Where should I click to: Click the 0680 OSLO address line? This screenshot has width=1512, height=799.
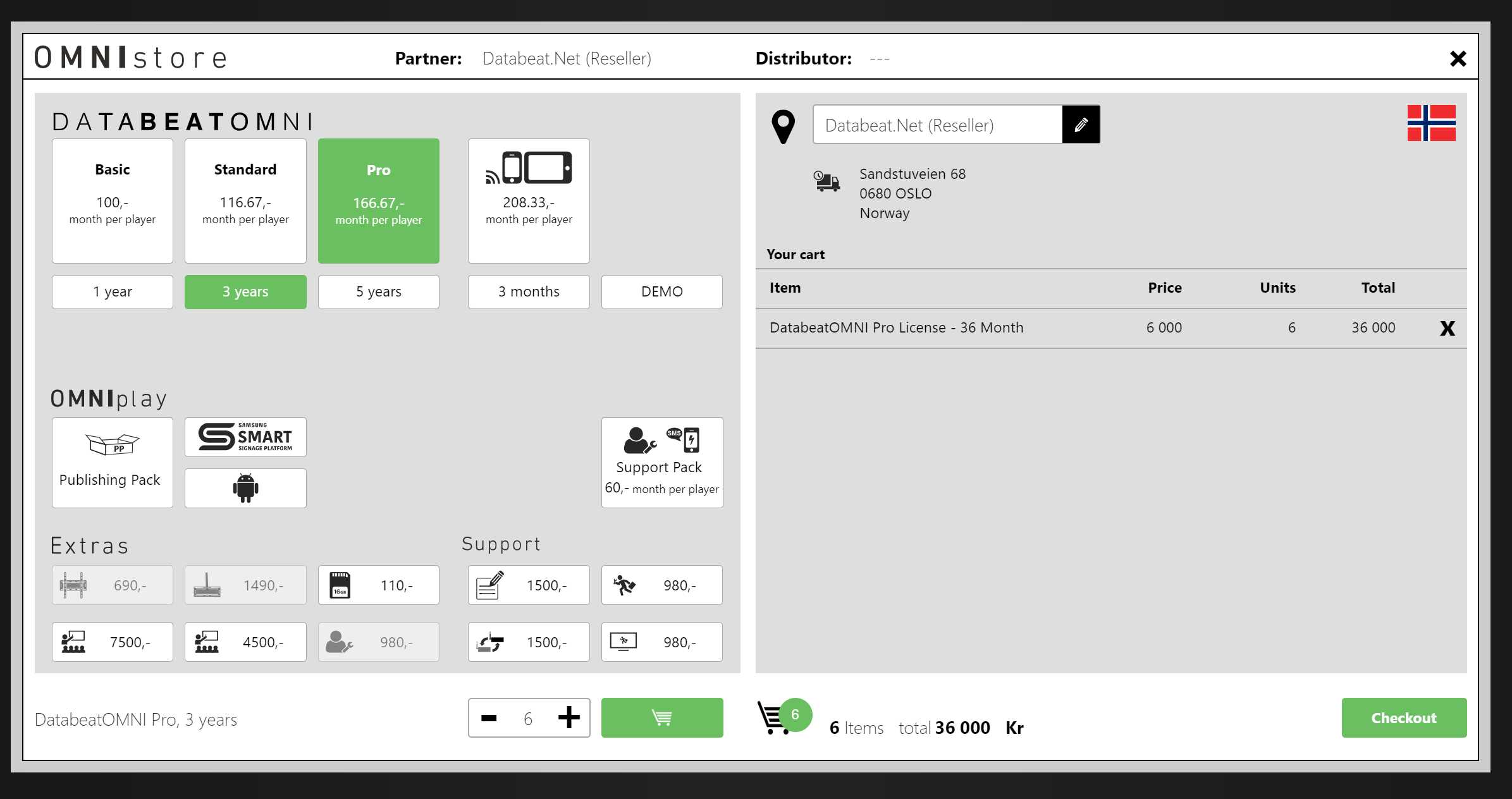[x=895, y=193]
